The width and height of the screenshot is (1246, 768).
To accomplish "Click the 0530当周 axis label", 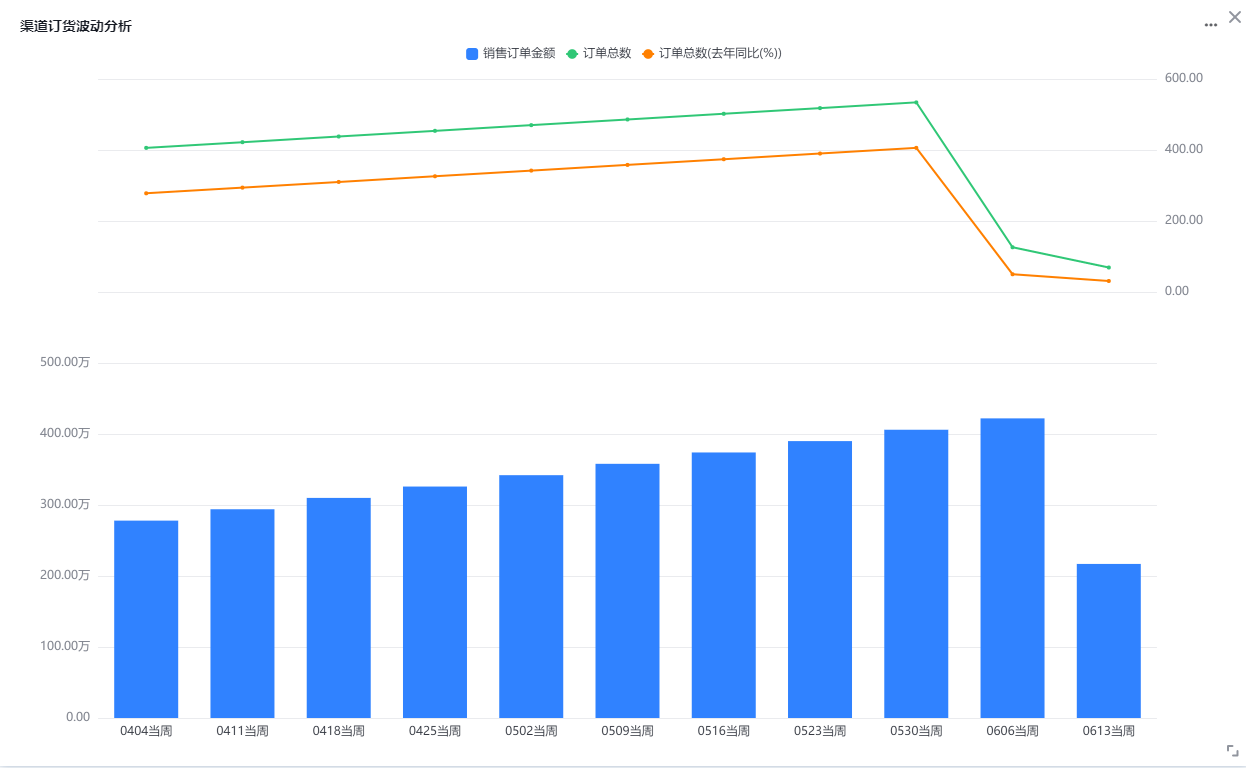I will (916, 731).
